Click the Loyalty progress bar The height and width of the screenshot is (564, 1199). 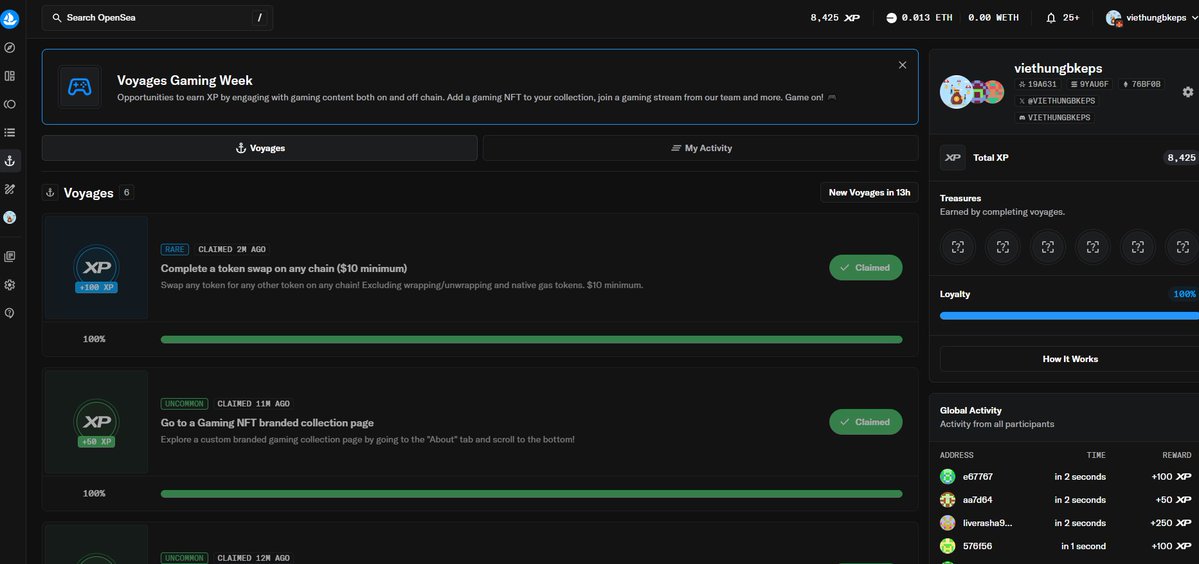click(1069, 315)
